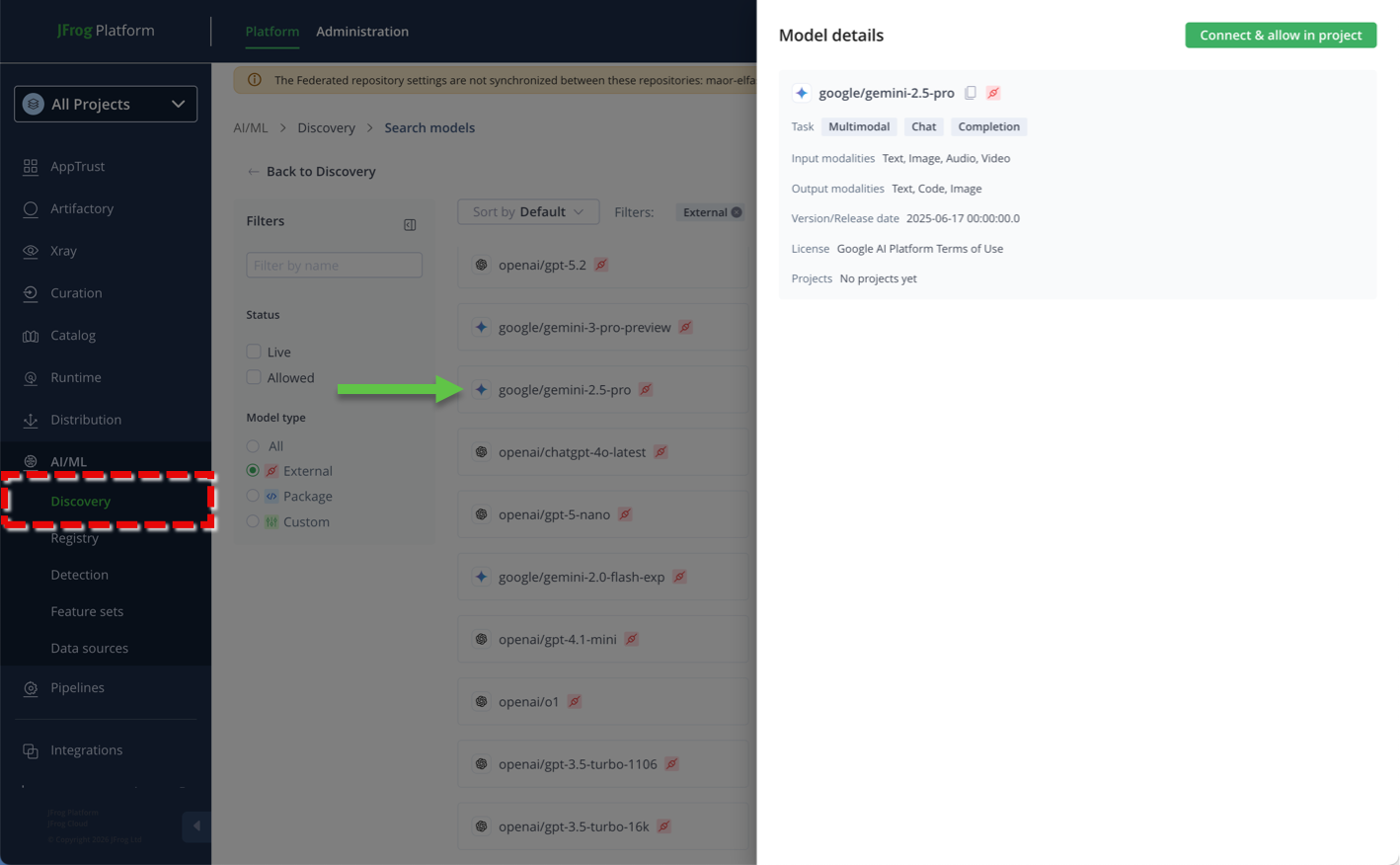This screenshot has height=865, width=1400.
Task: Click the Catalog book icon
Action: point(31,336)
